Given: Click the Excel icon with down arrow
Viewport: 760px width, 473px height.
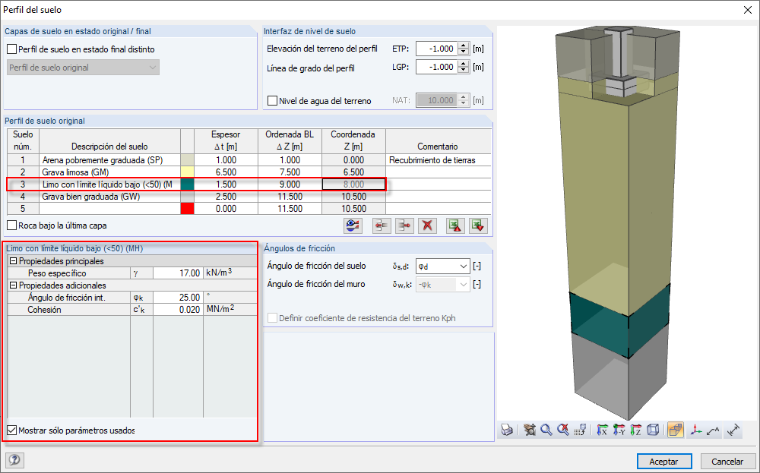Looking at the screenshot, I should click(x=478, y=226).
